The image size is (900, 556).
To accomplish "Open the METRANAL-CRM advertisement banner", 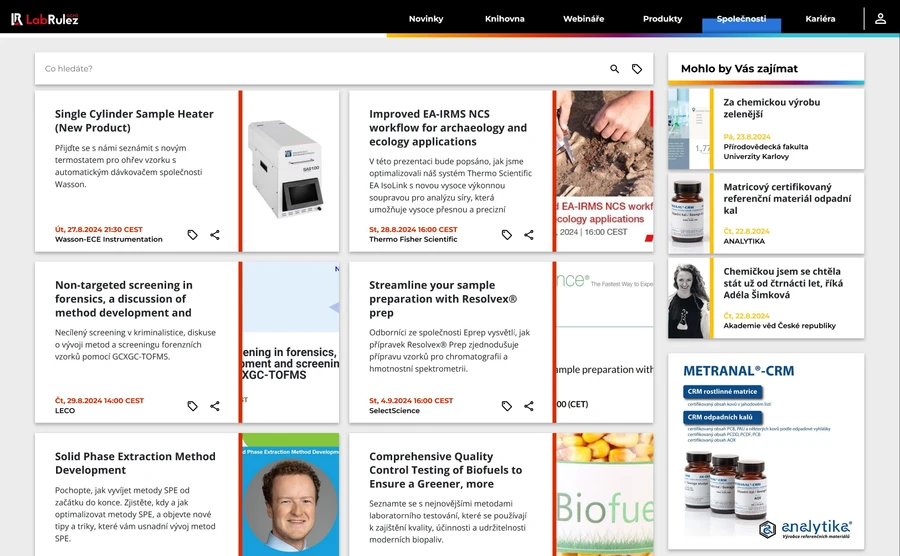I will pyautogui.click(x=766, y=450).
